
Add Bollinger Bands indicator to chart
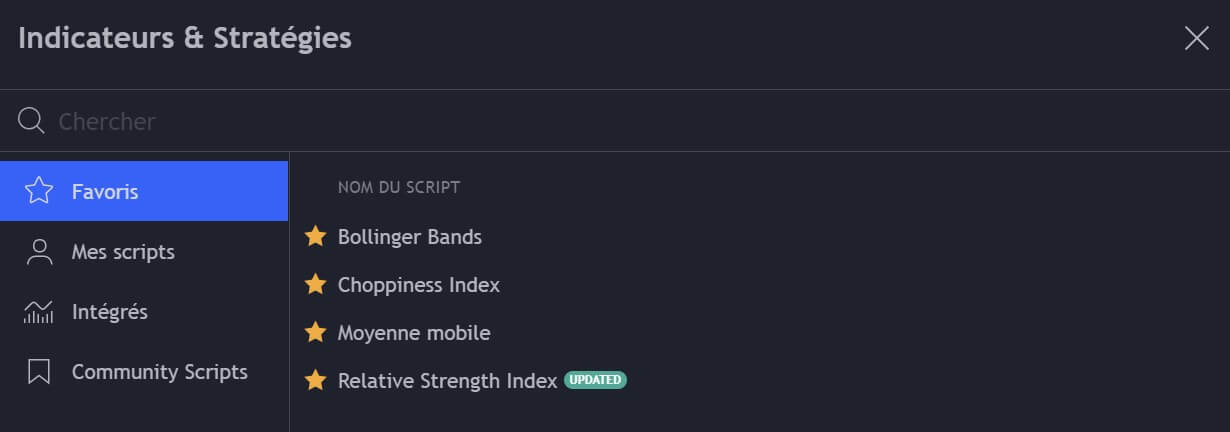[x=410, y=237]
